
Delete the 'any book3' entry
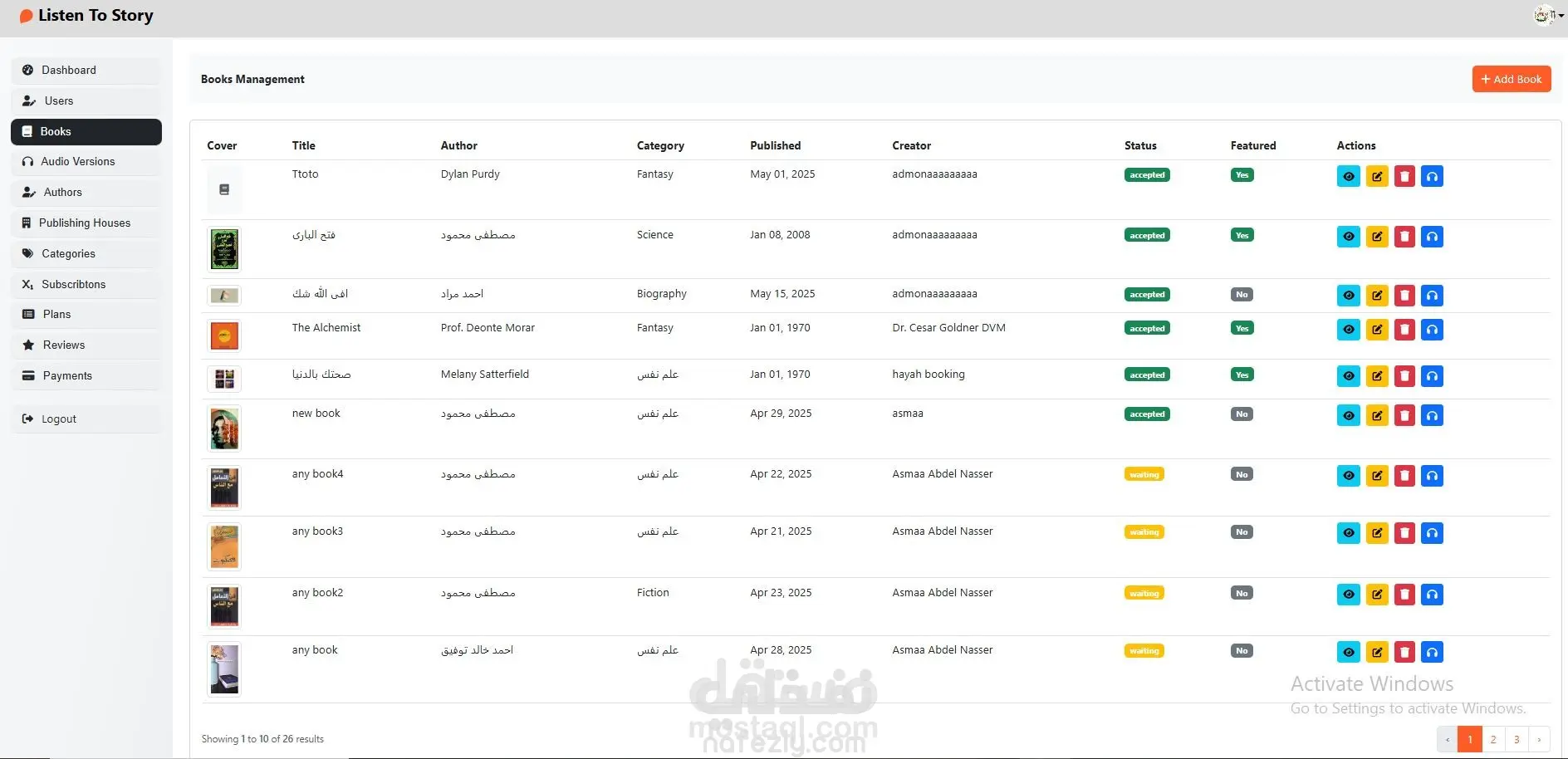pos(1404,533)
